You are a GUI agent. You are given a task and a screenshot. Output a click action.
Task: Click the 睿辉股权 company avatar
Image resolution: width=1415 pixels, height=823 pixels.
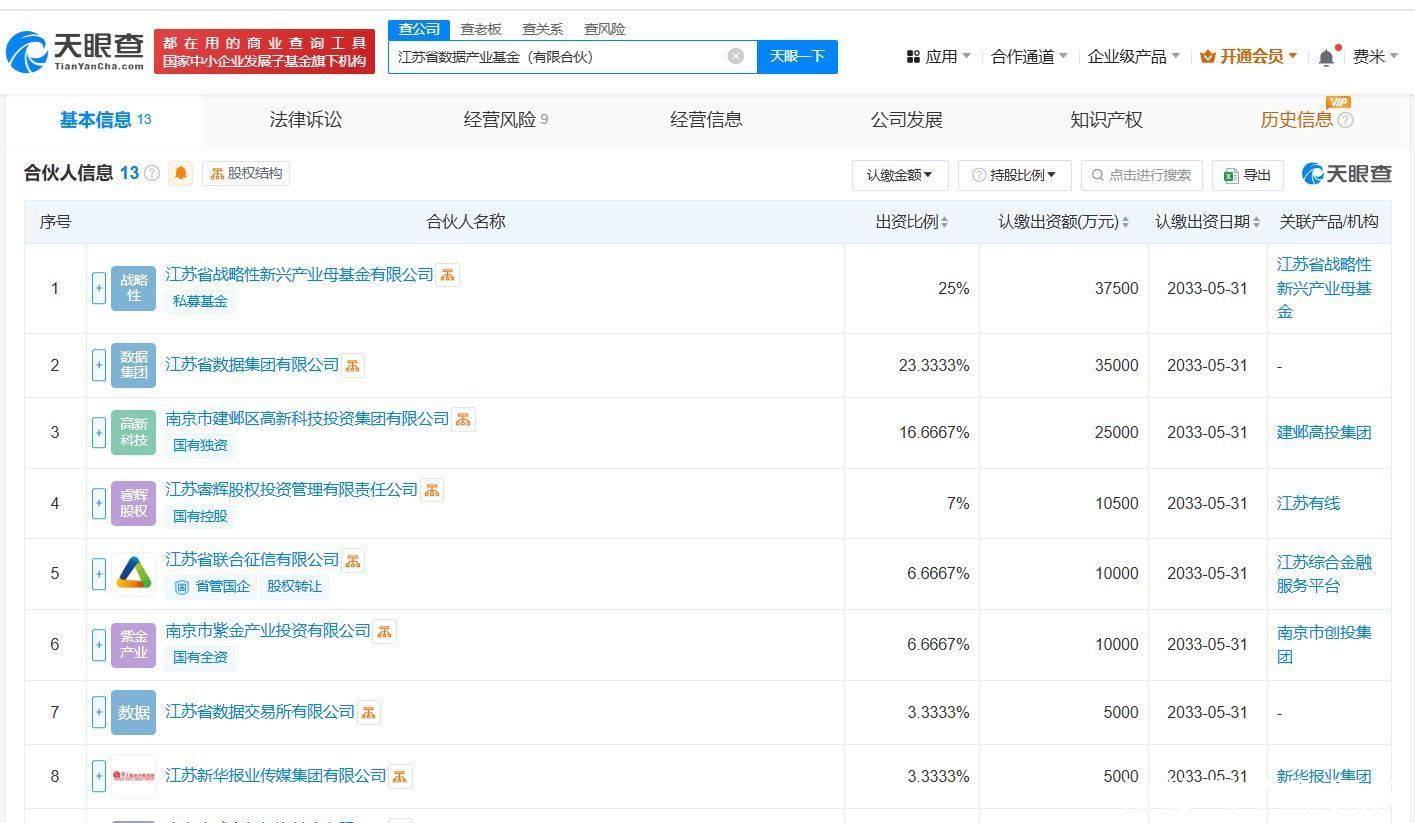tap(133, 503)
